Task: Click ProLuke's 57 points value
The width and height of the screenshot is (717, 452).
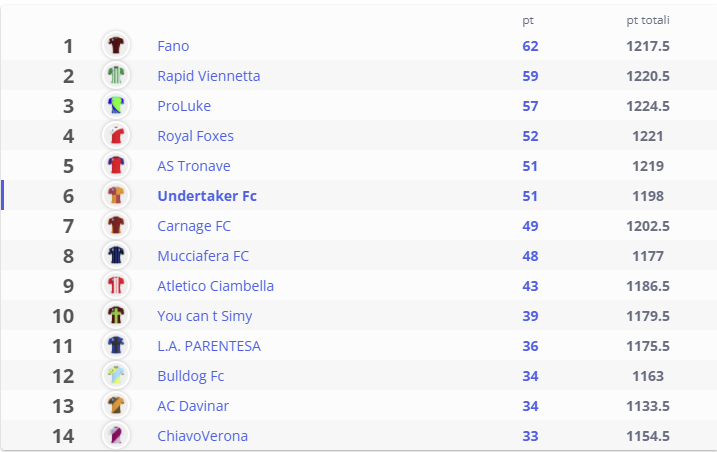Action: coord(530,106)
